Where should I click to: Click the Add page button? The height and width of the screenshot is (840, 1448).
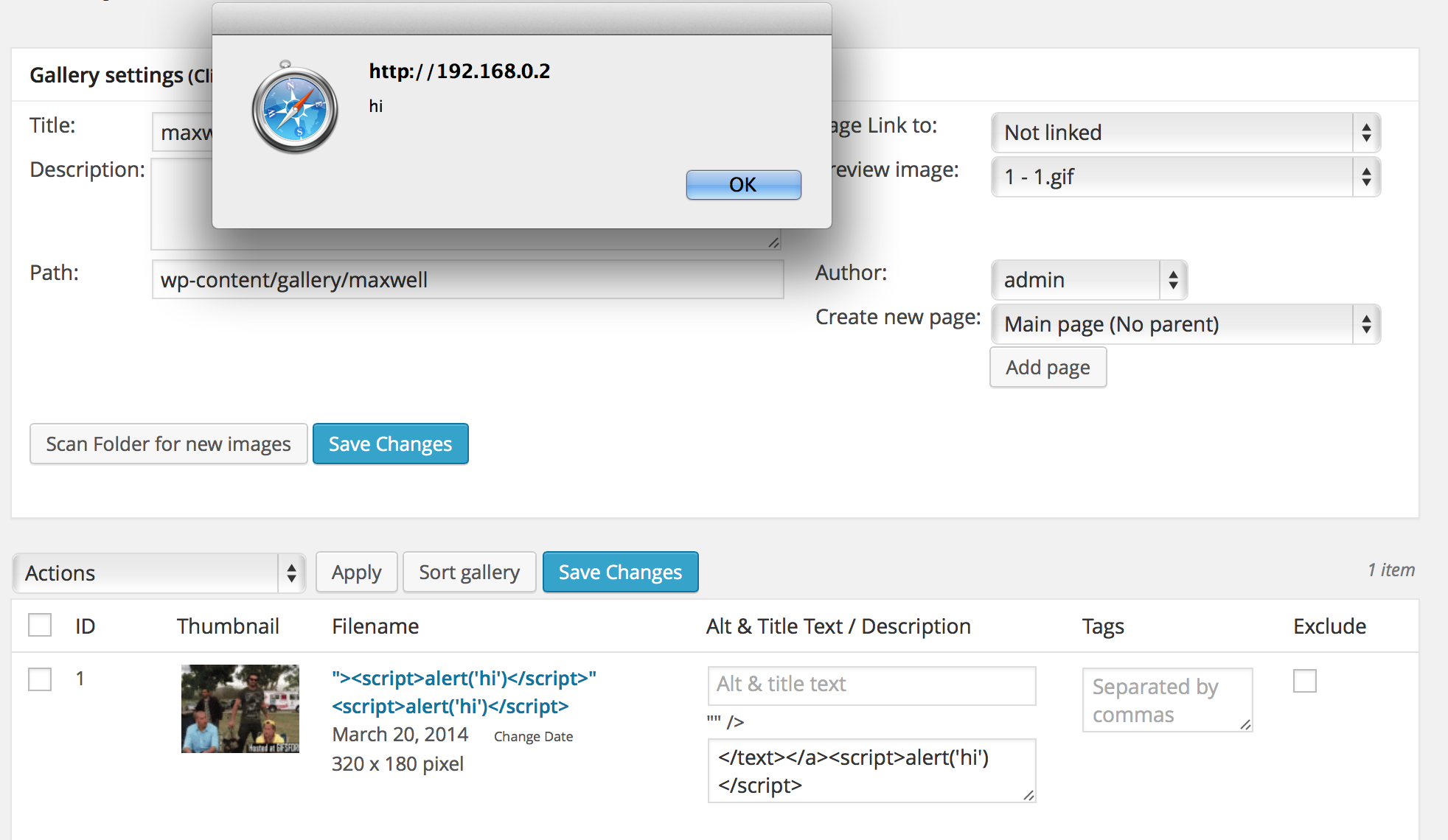coord(1048,367)
